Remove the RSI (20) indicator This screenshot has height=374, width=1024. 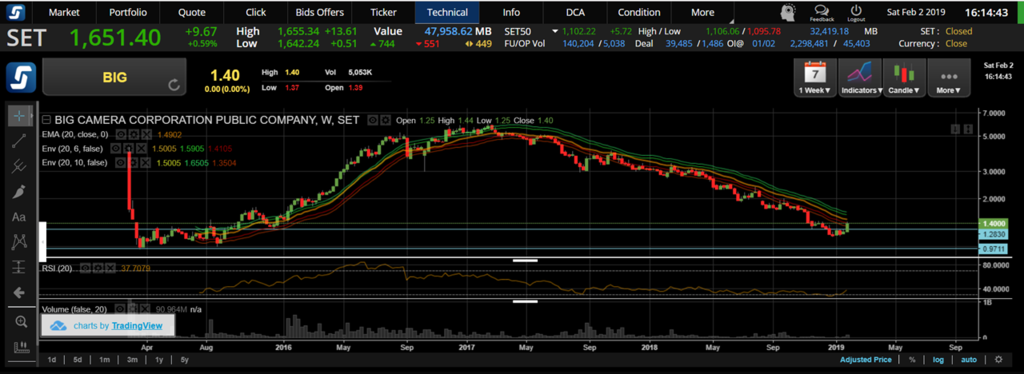[110, 268]
